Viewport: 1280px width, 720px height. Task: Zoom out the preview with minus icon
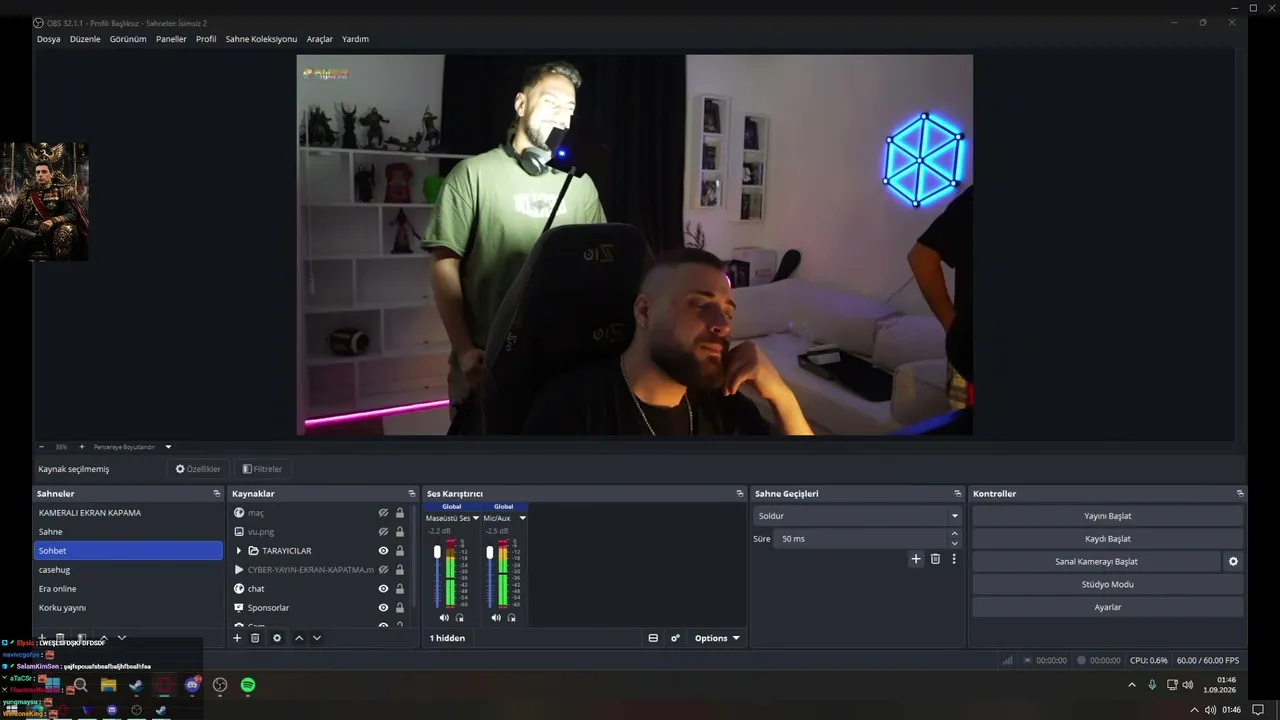41,447
